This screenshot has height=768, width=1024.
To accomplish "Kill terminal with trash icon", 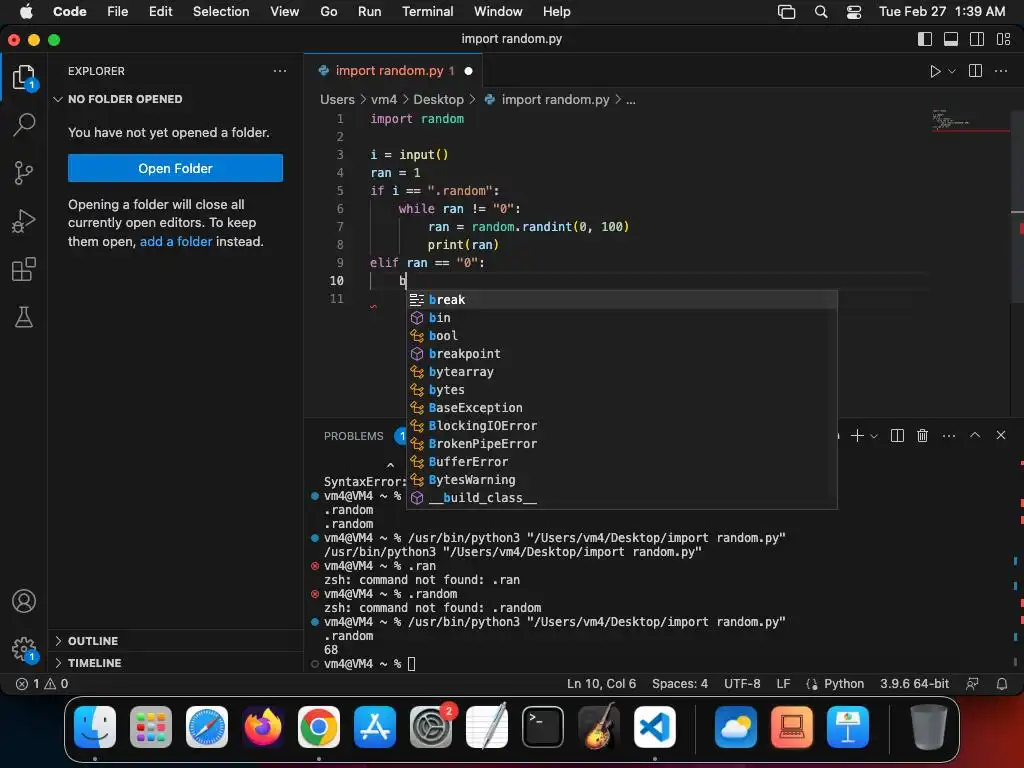I will (x=922, y=436).
